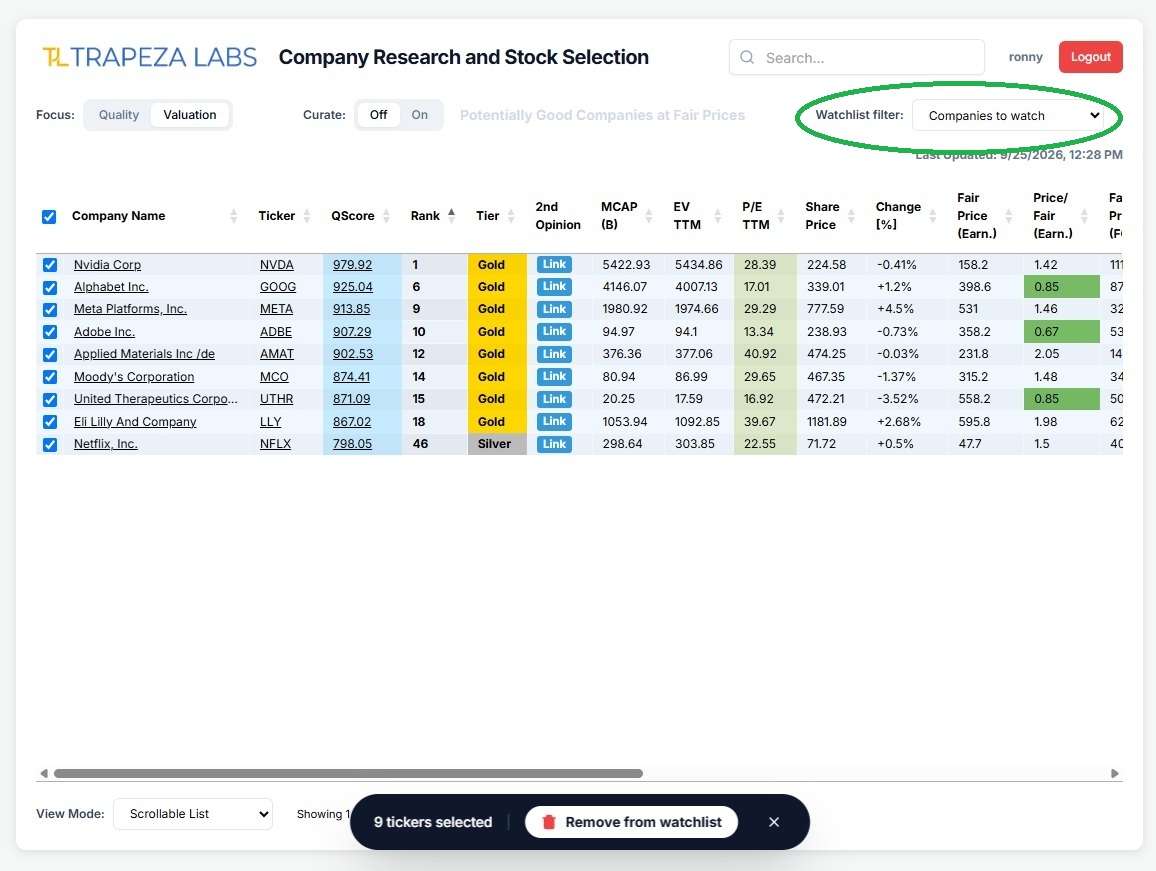Viewport: 1156px width, 871px height.
Task: Set Curate to On
Action: (419, 115)
